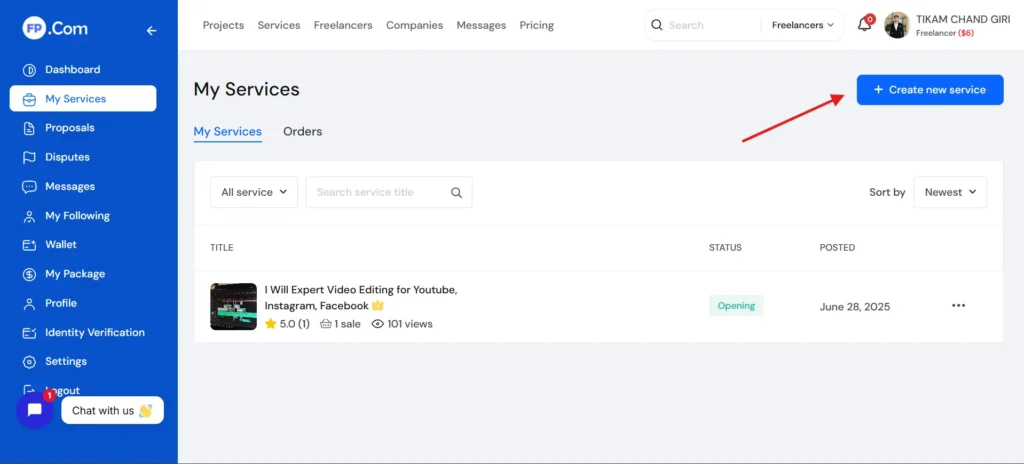Open Pricing in the top navigation
This screenshot has width=1024, height=464.
tap(536, 25)
